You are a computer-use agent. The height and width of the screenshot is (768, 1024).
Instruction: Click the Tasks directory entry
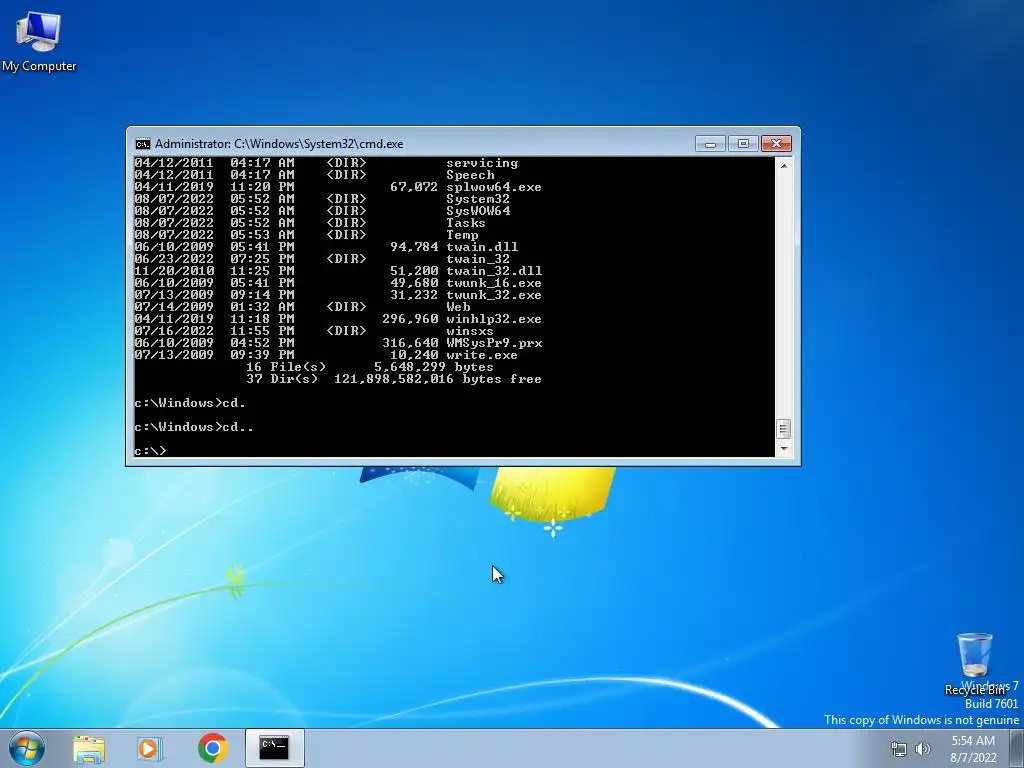coord(466,223)
